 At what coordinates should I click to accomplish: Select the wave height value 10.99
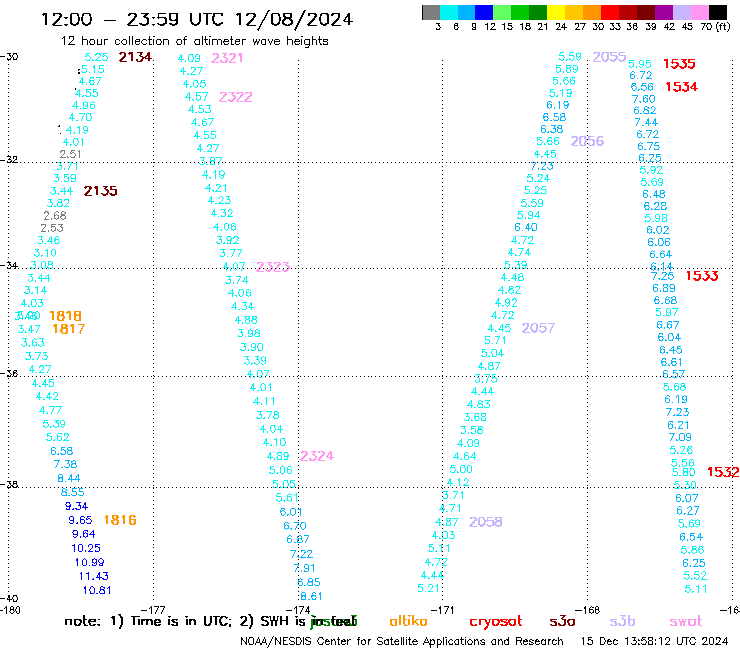tap(89, 563)
